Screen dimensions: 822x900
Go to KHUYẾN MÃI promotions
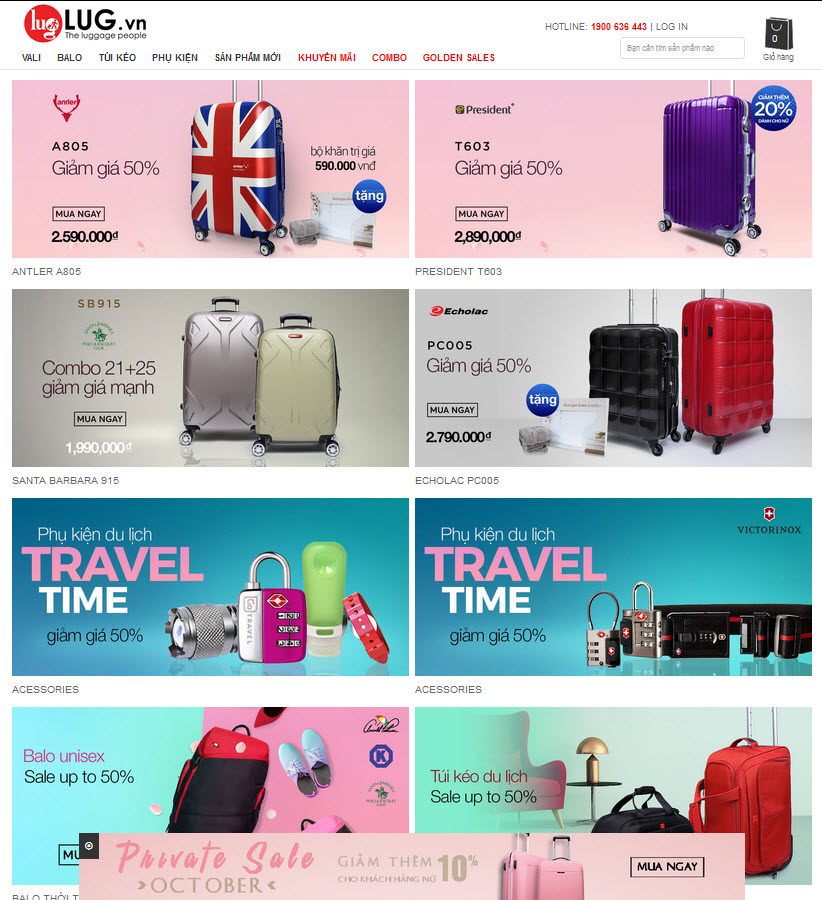click(x=327, y=57)
